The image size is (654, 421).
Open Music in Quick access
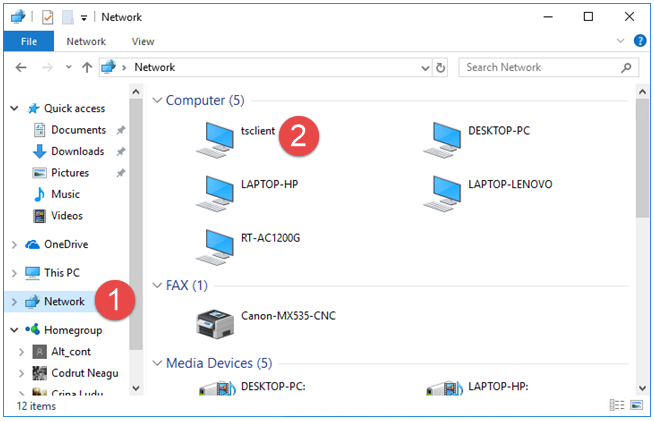65,194
